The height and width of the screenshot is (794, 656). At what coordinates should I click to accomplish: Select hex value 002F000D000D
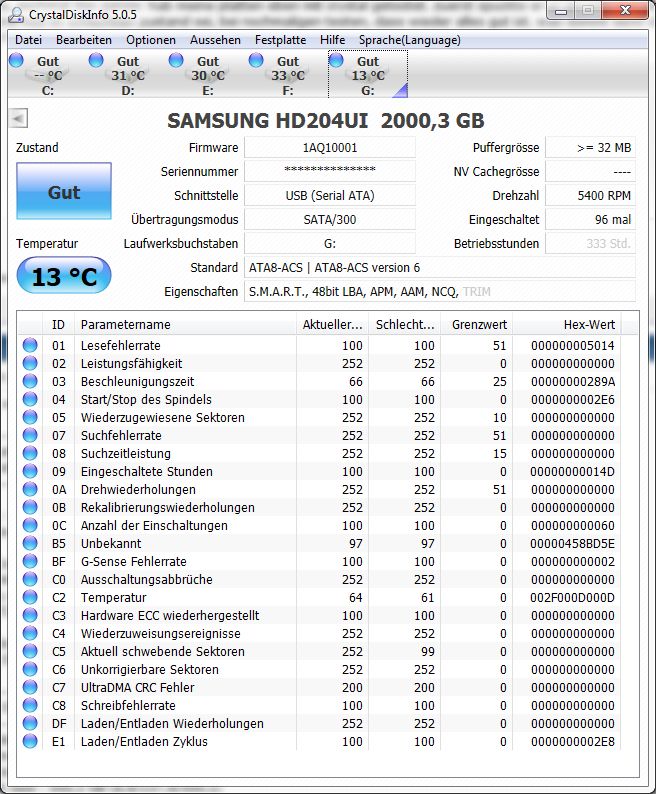click(572, 598)
